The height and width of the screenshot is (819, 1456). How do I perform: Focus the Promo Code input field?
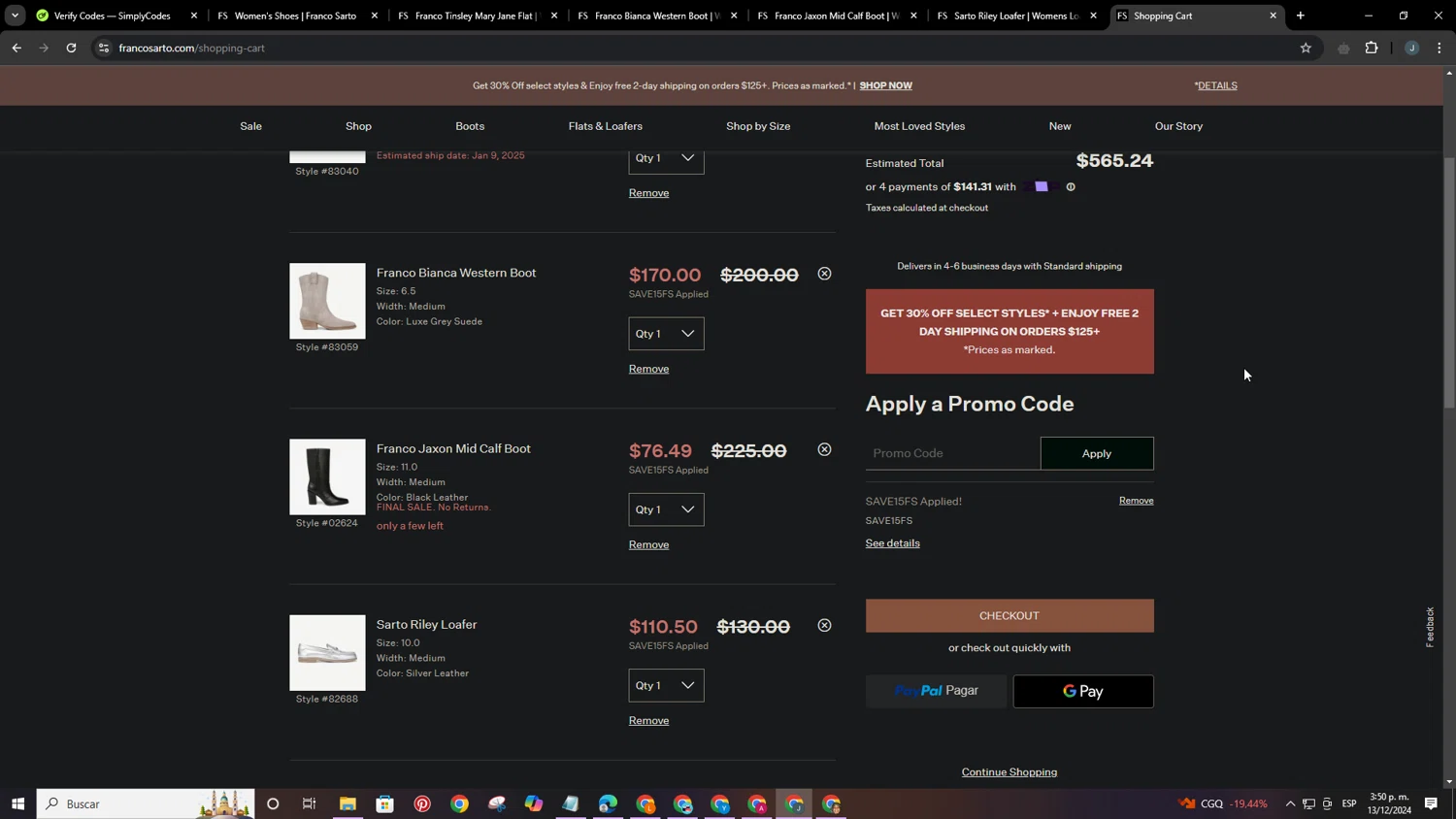[x=952, y=453]
